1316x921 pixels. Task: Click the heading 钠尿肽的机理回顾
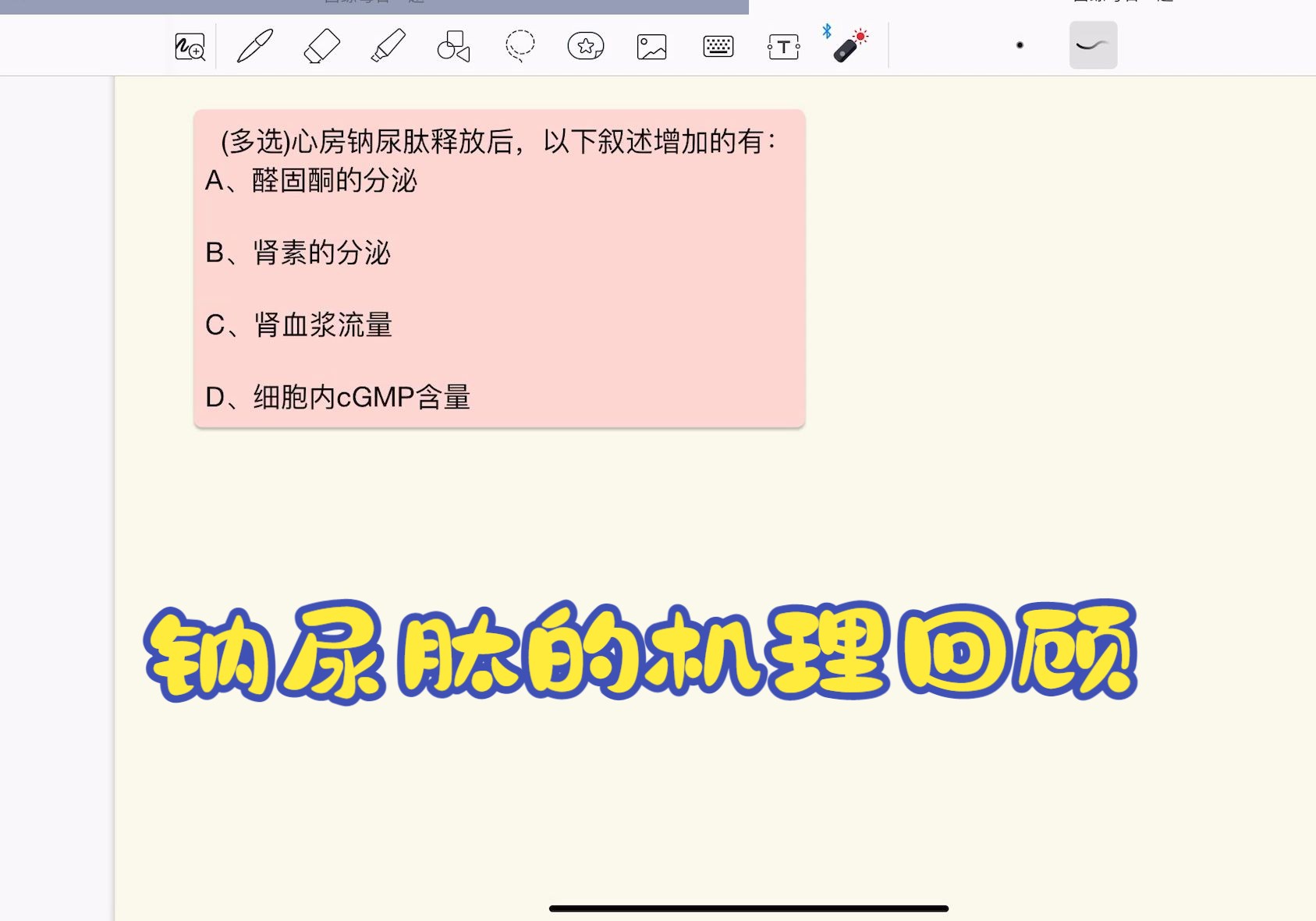point(640,652)
